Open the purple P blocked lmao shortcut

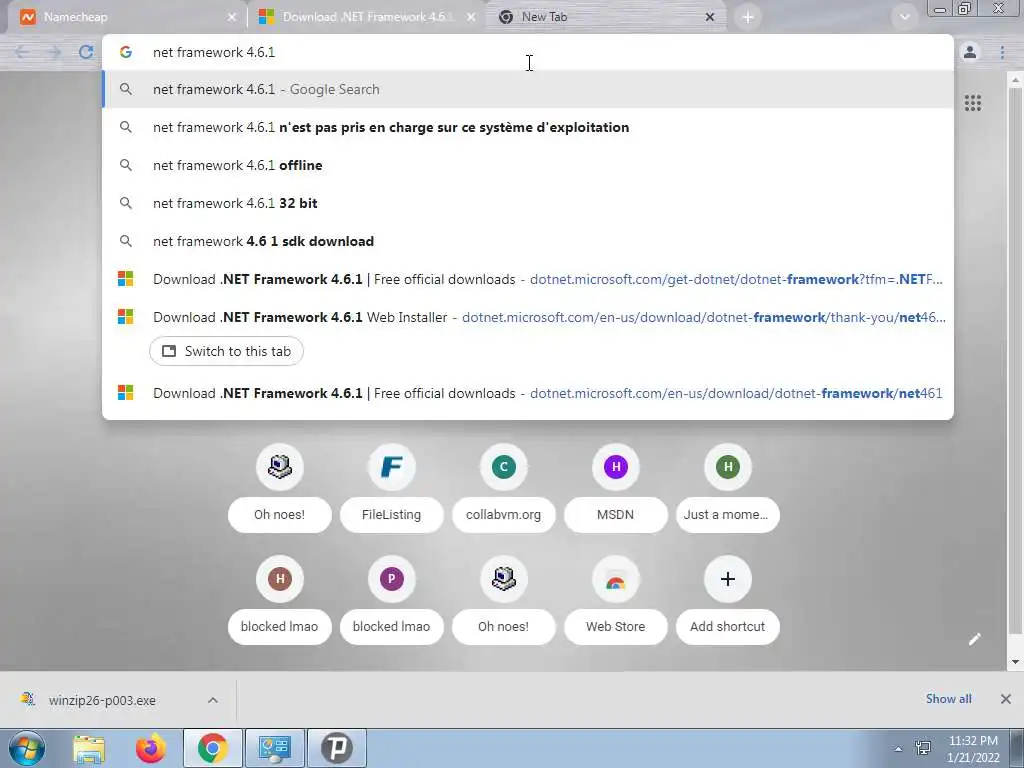[x=391, y=579]
